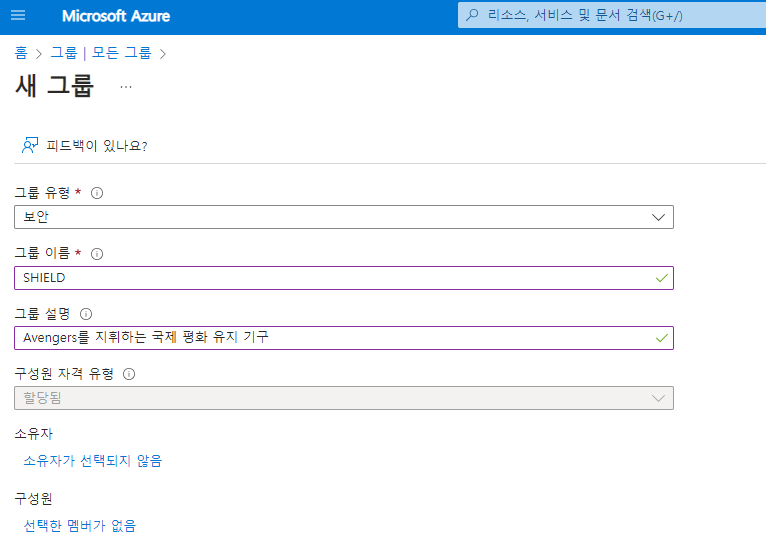Click the 그룹 유형 label

(43, 193)
